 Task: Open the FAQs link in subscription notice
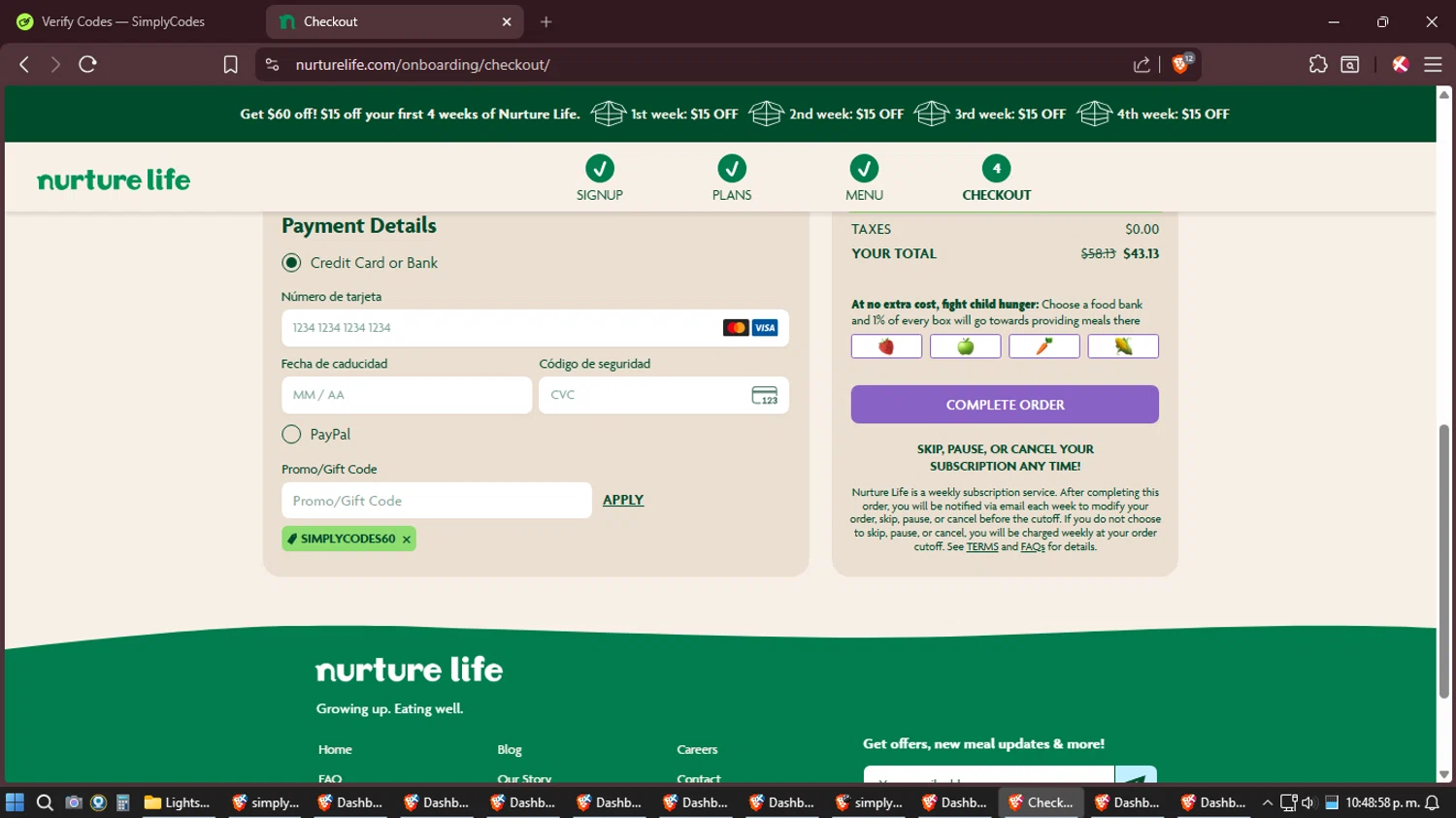pos(1033,547)
